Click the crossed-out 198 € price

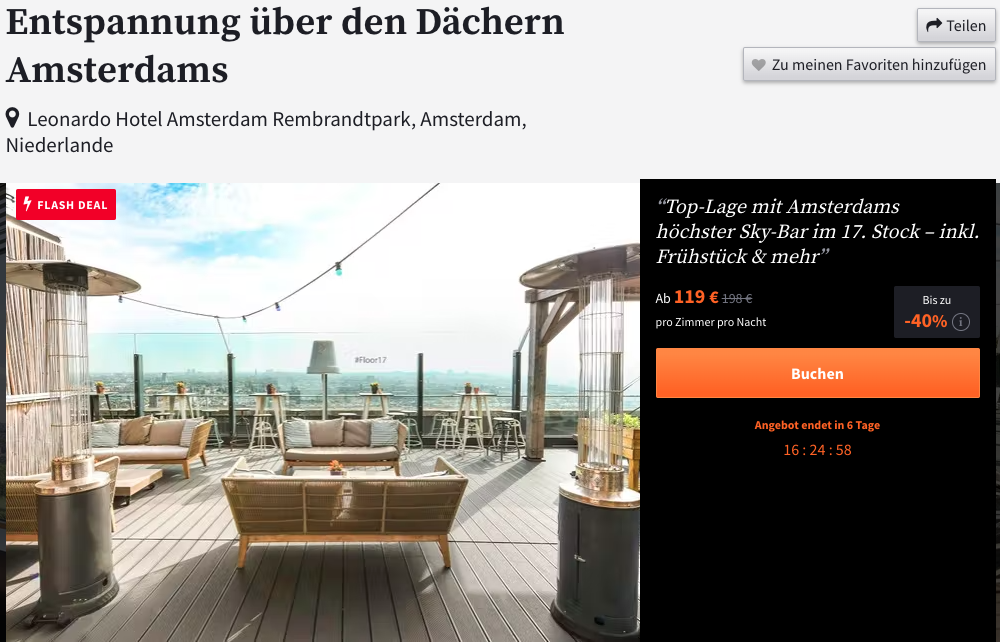click(737, 298)
